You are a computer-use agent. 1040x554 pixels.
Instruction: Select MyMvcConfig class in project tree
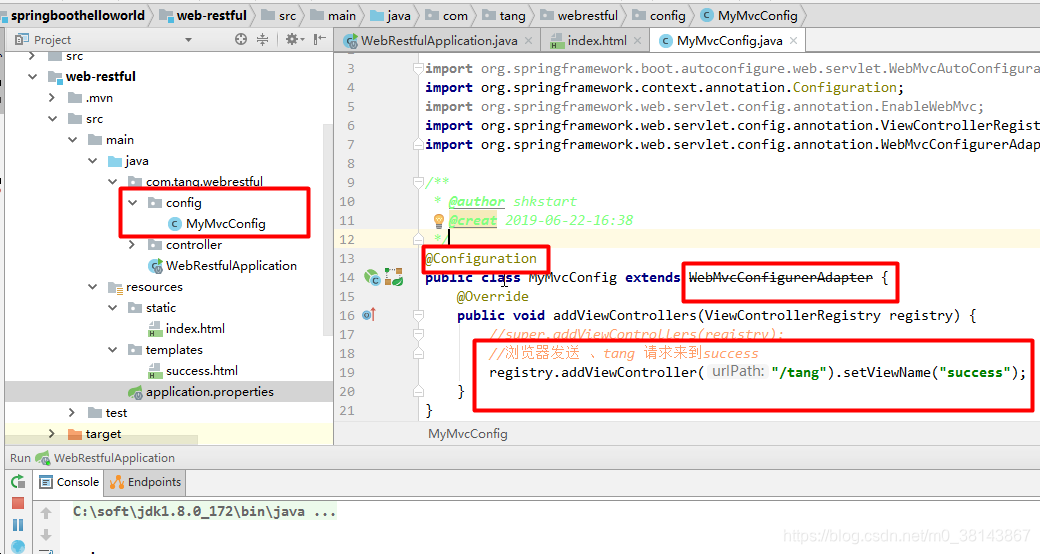(226, 224)
